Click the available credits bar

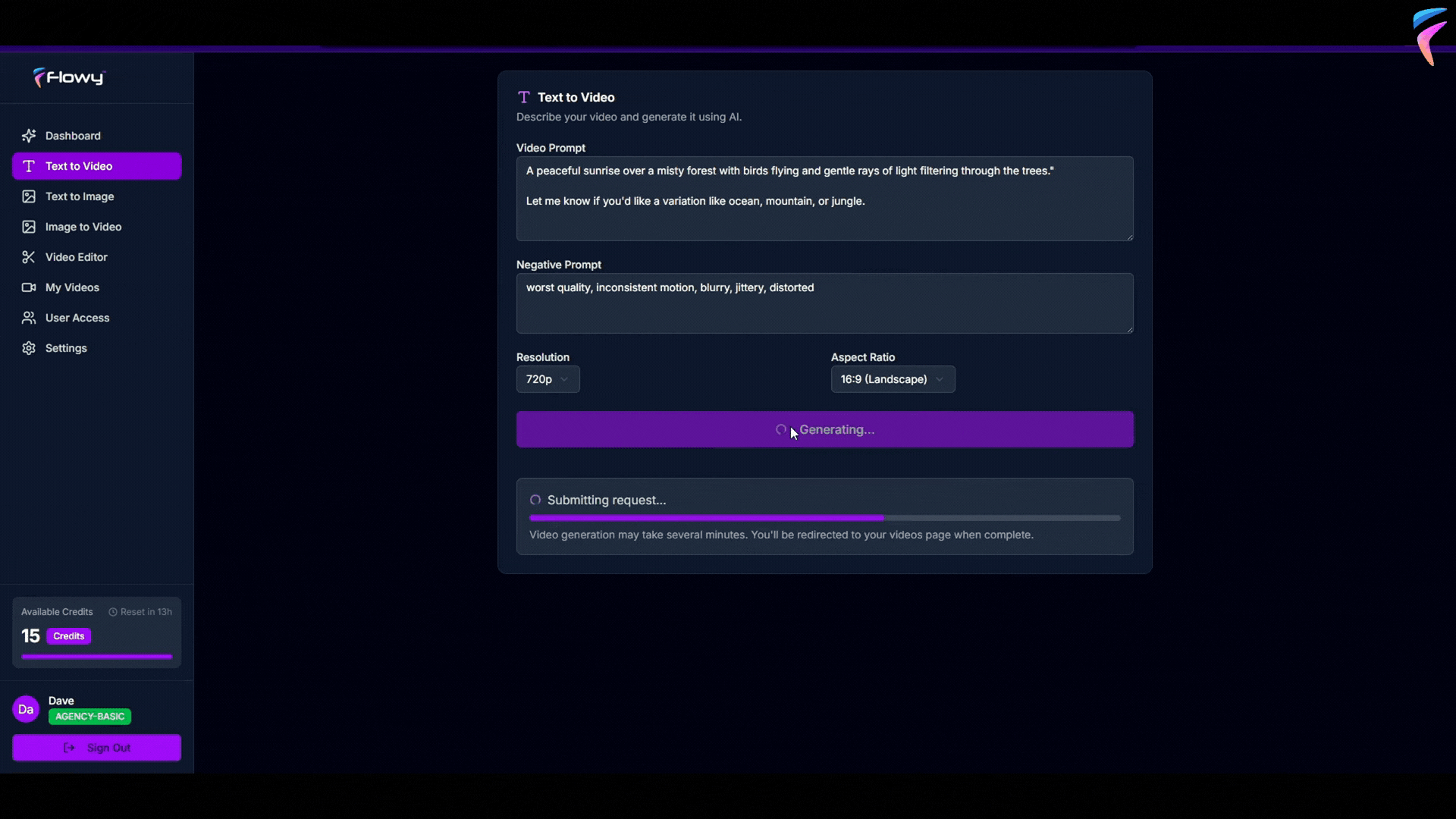[97, 657]
